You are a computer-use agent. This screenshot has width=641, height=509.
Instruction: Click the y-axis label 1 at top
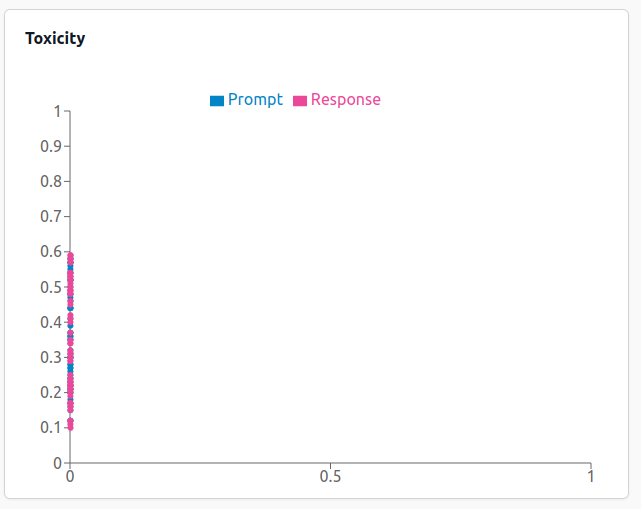58,111
